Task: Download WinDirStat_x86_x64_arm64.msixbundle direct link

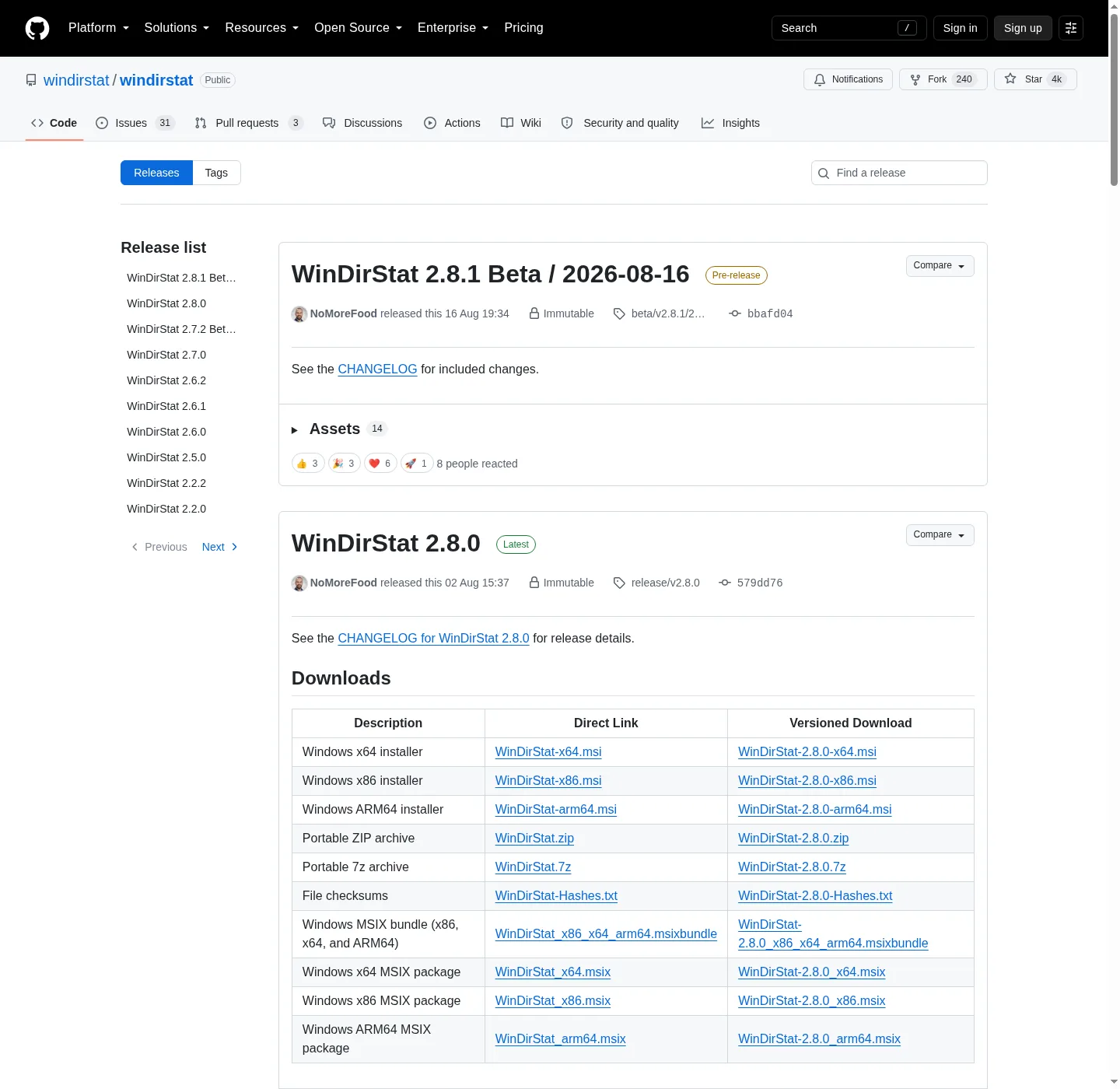Action: (x=606, y=934)
